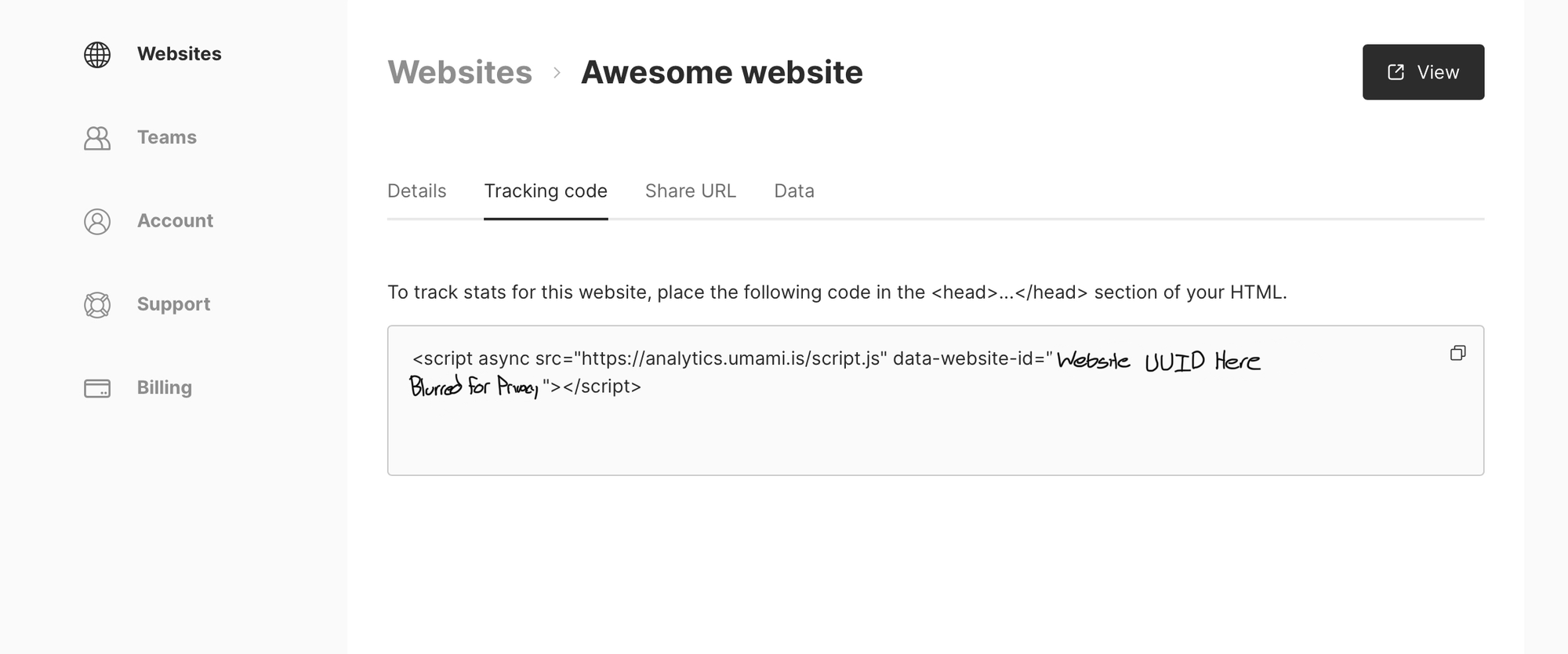Click the external-link icon in the View button

point(1395,71)
